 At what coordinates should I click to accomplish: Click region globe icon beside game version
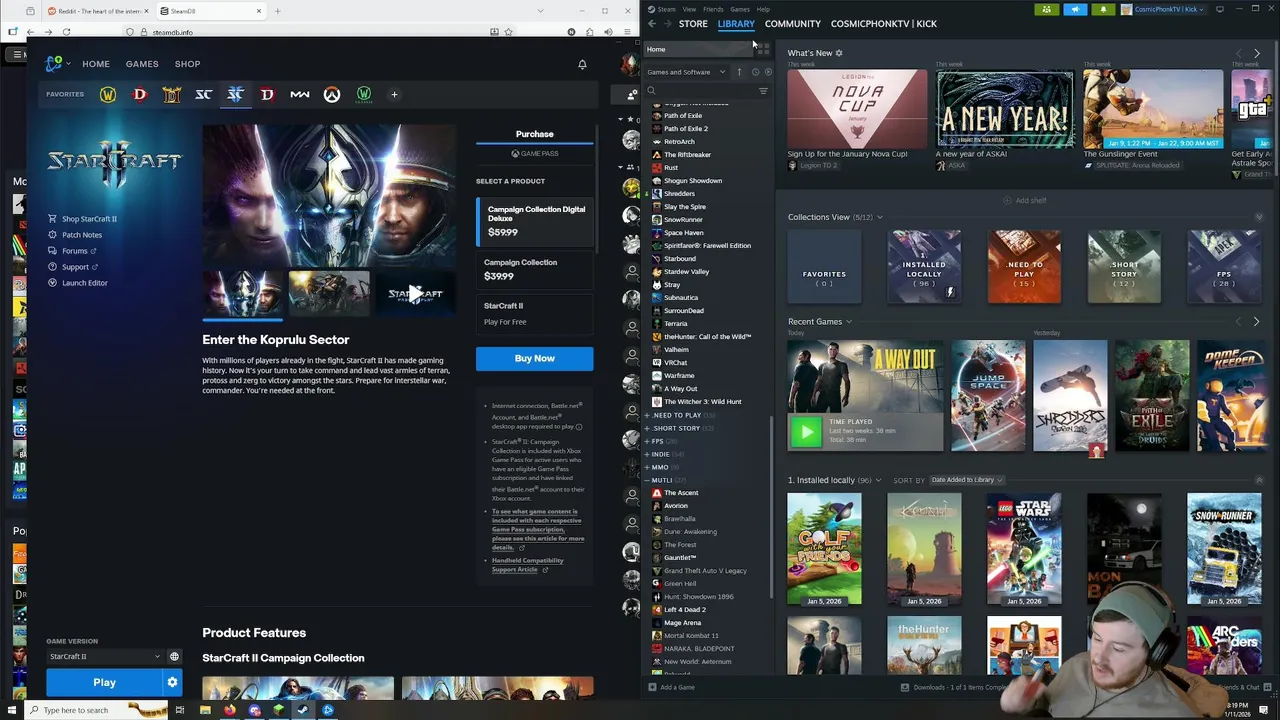[x=174, y=657]
